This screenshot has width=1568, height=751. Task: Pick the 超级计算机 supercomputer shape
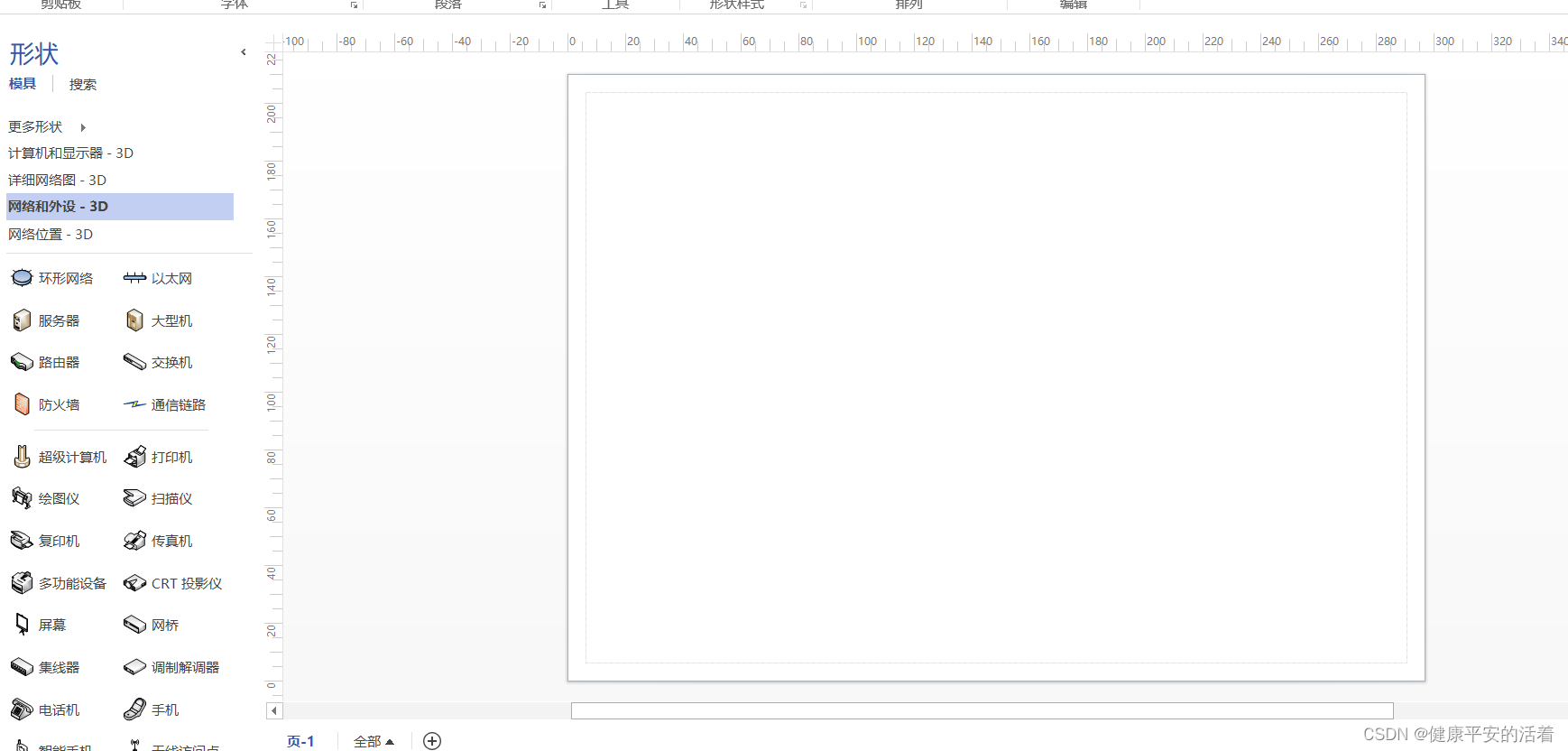(59, 457)
